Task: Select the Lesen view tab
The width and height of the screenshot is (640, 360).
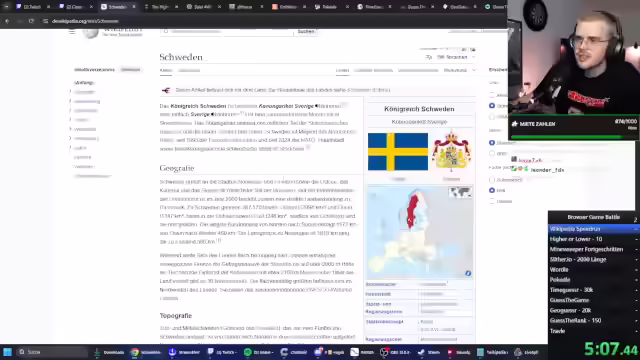Action: [x=342, y=70]
